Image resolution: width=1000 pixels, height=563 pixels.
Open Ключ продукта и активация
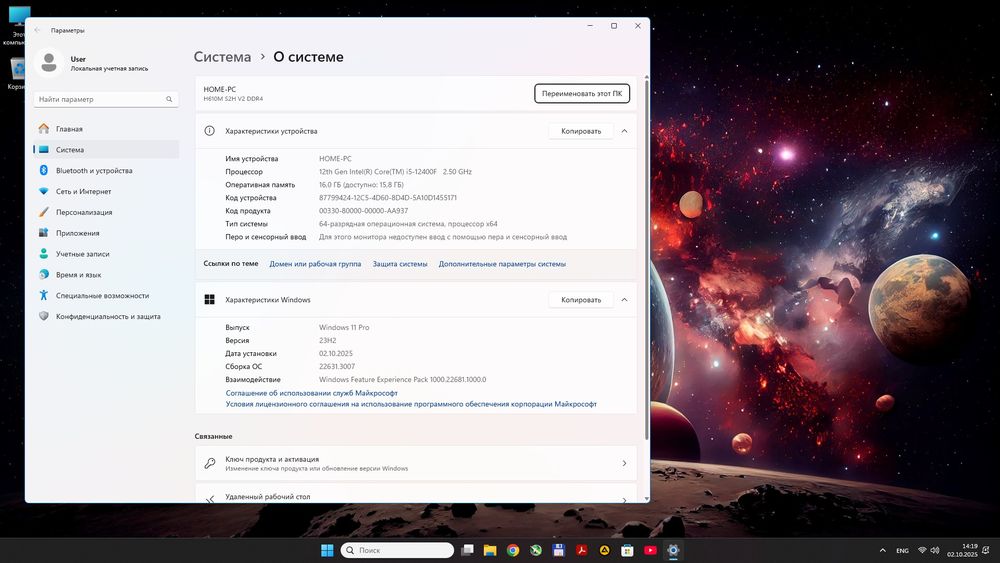[x=416, y=464]
